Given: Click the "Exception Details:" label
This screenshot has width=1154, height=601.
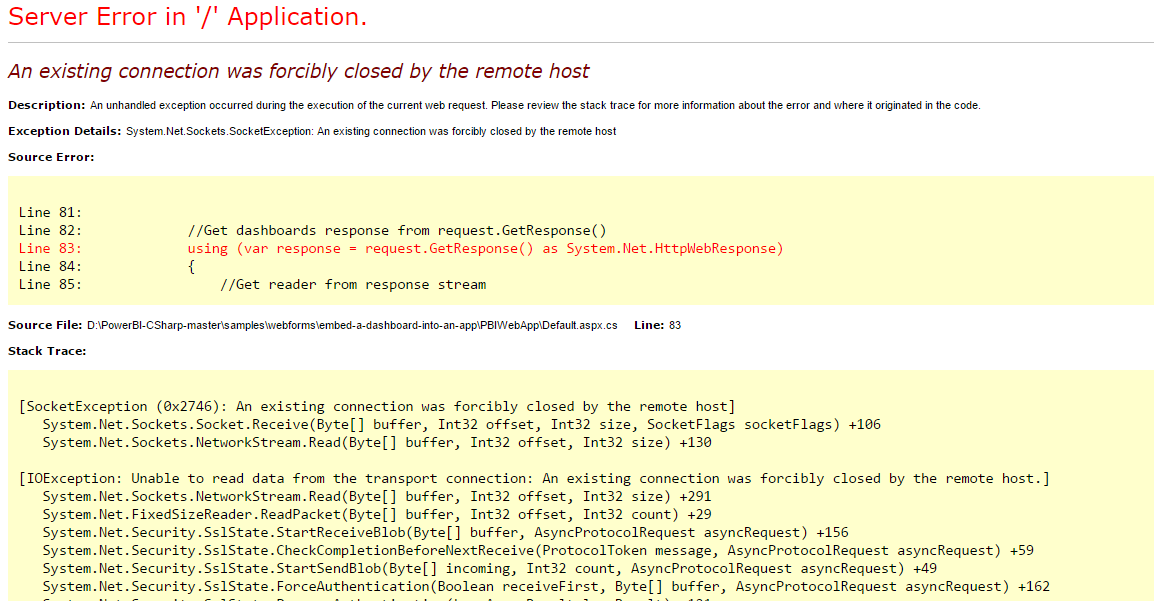Looking at the screenshot, I should pyautogui.click(x=65, y=131).
